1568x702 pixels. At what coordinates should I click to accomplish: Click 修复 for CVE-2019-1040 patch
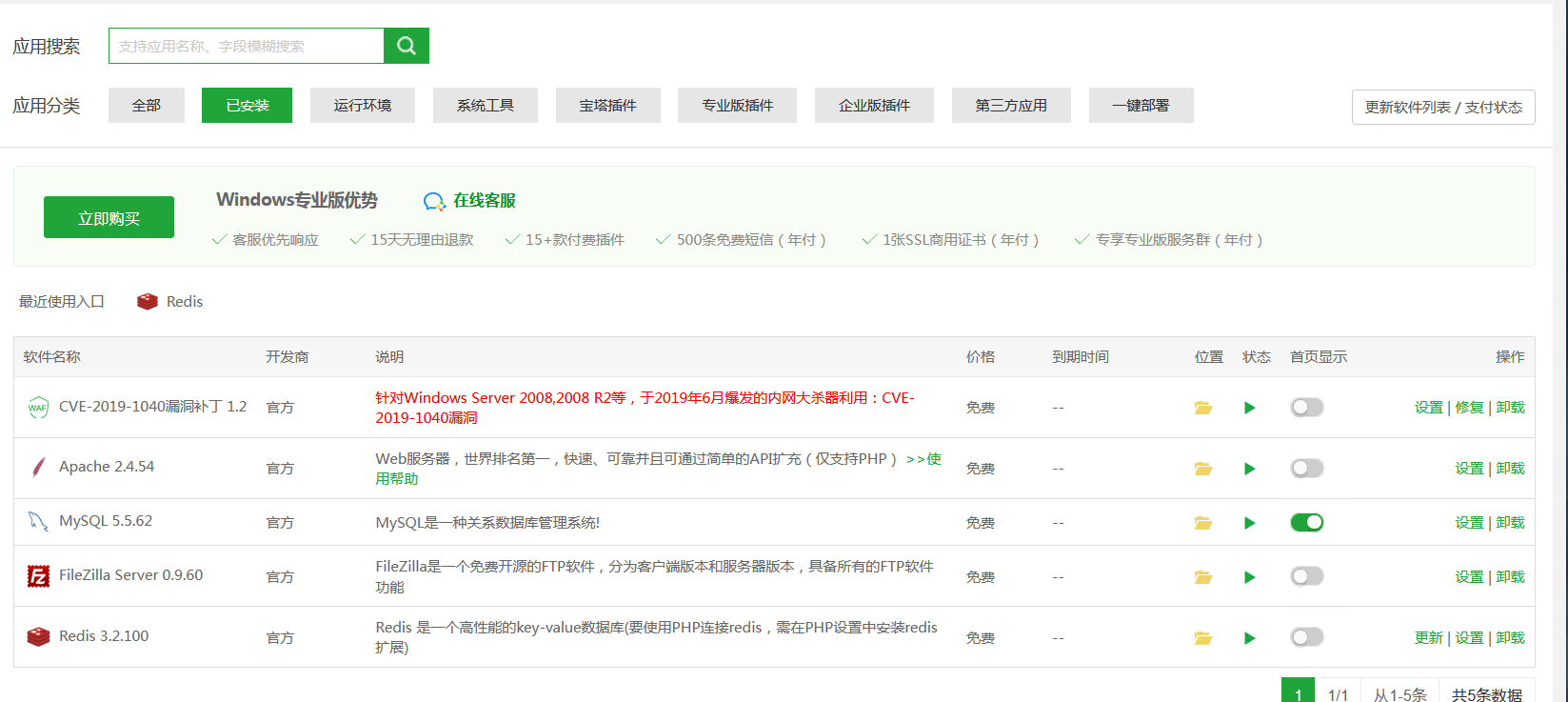(1469, 408)
